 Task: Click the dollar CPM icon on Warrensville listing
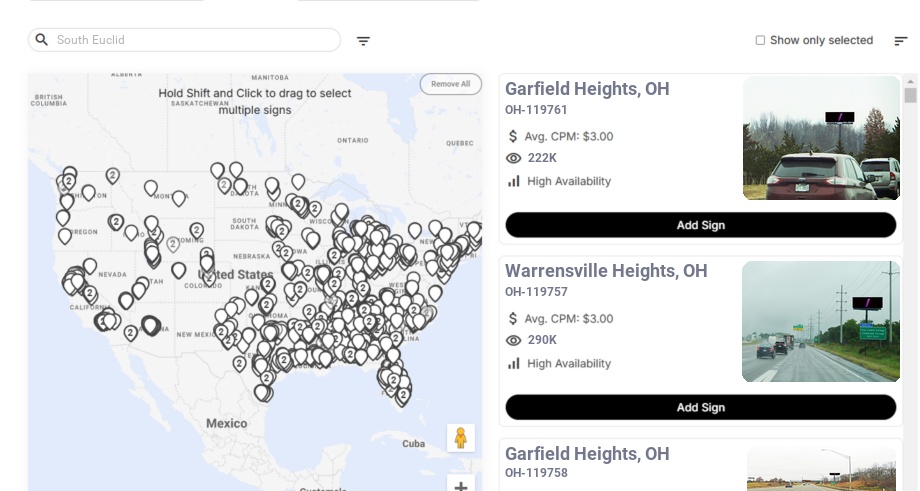tap(514, 319)
